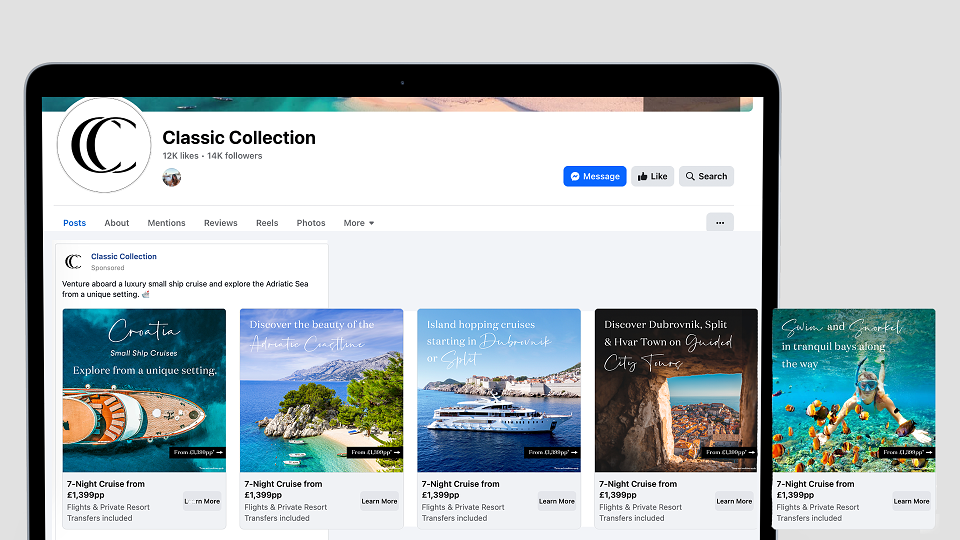Click the Message button
The width and height of the screenshot is (960, 540).
click(x=594, y=176)
